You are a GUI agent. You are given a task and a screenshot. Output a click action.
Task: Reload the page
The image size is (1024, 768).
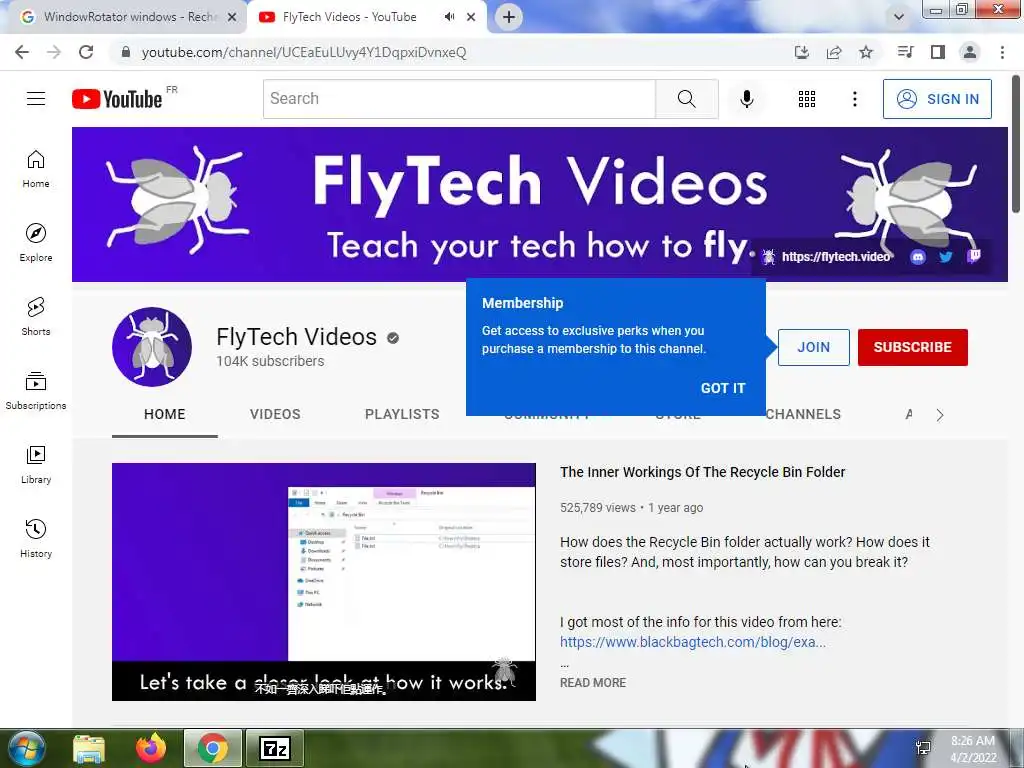(86, 52)
